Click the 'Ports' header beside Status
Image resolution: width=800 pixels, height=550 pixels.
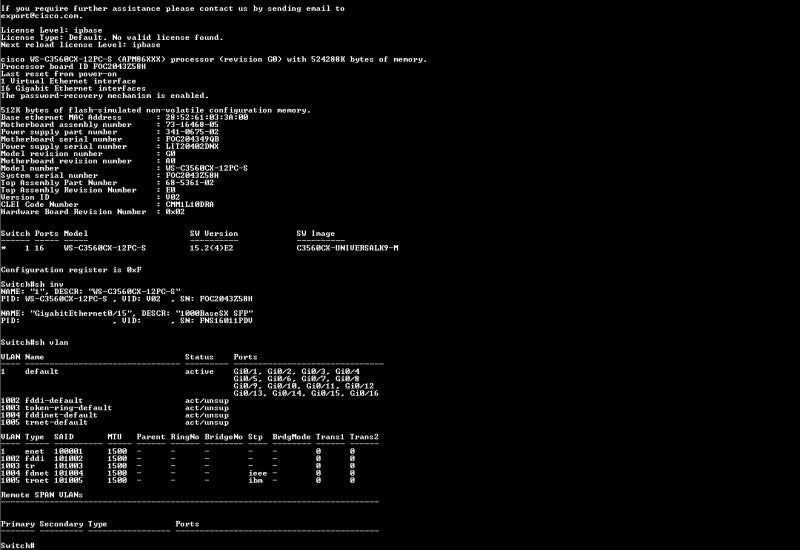[x=245, y=357]
